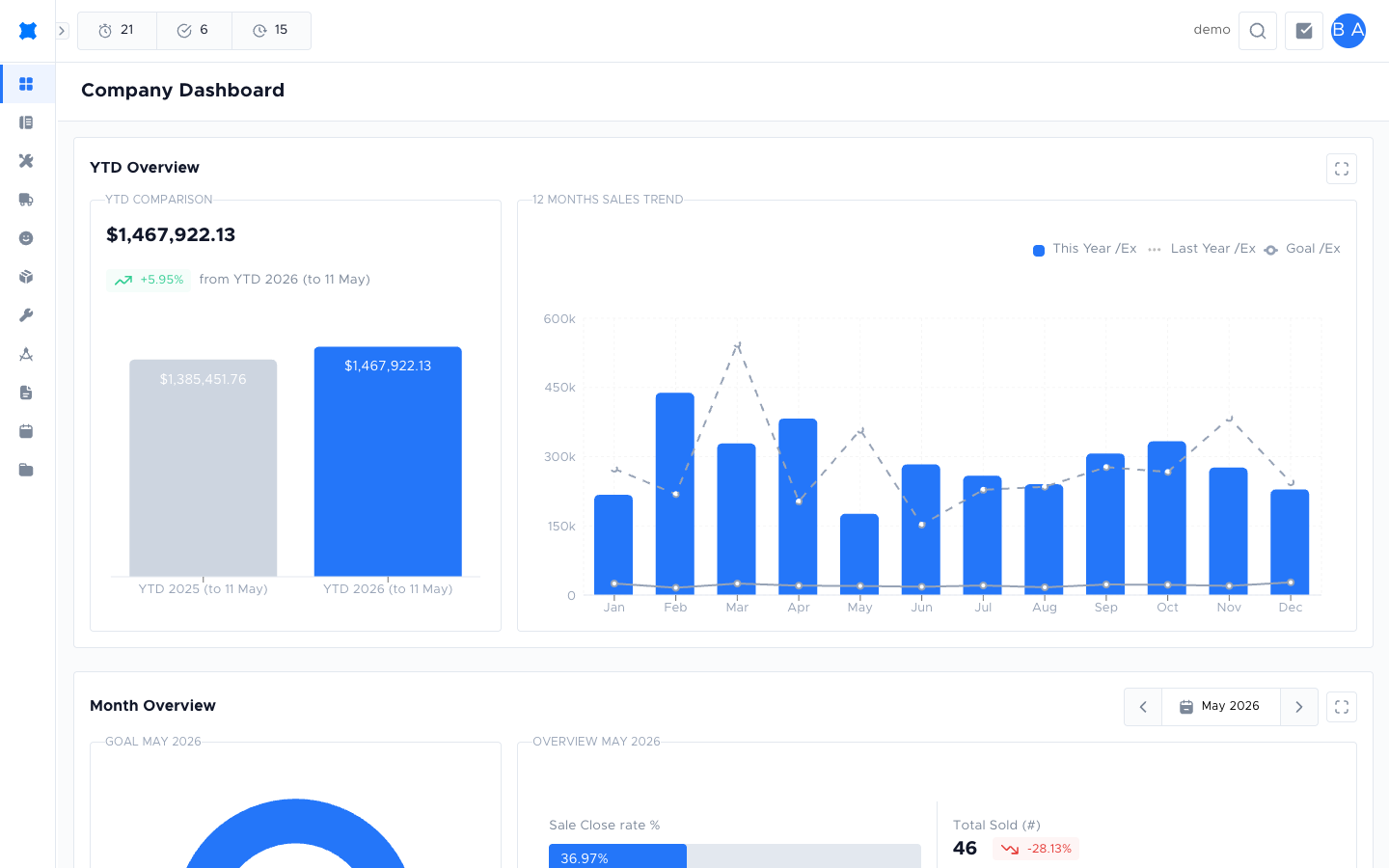1389x868 pixels.
Task: Expand the sidebar with the chevron
Action: tap(62, 31)
